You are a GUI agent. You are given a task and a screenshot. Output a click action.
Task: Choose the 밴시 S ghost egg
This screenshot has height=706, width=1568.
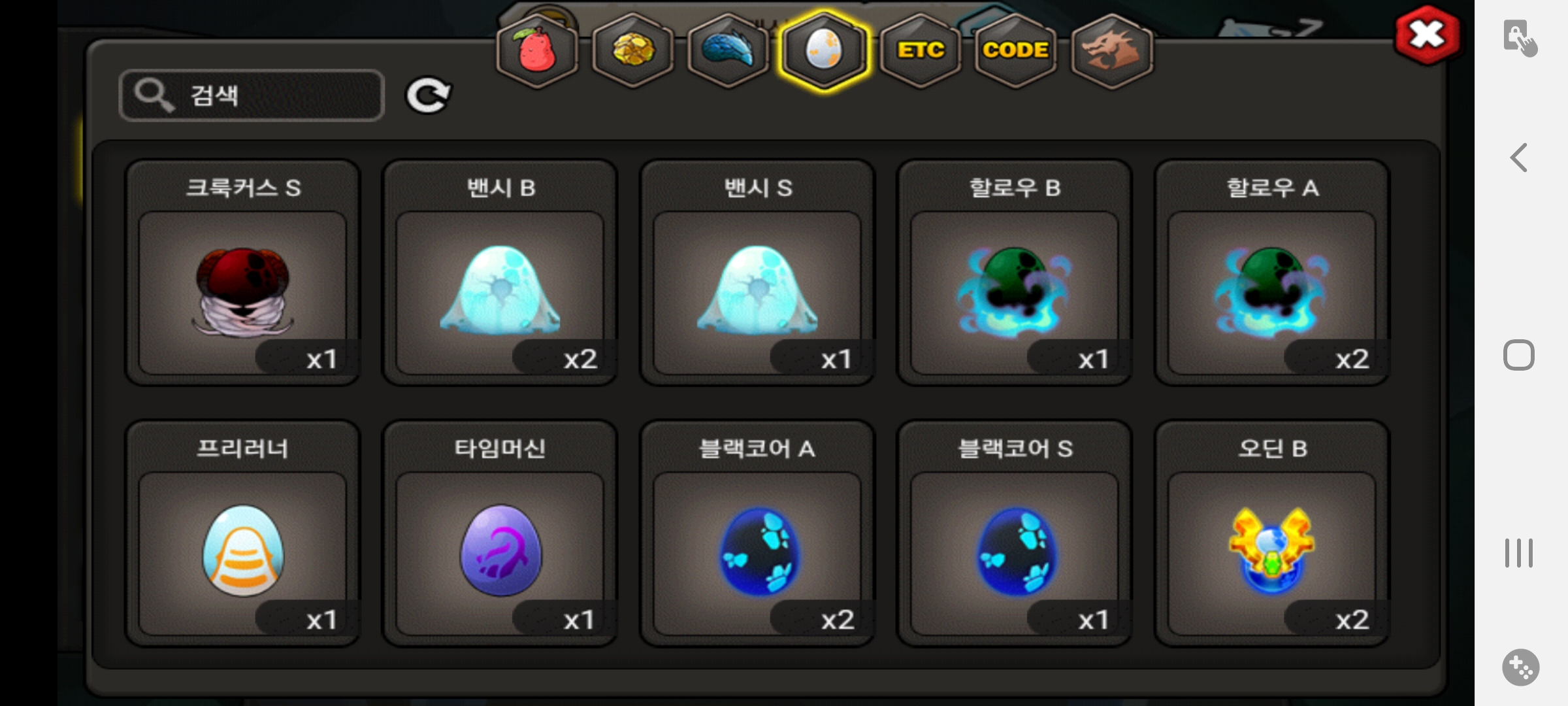(757, 273)
